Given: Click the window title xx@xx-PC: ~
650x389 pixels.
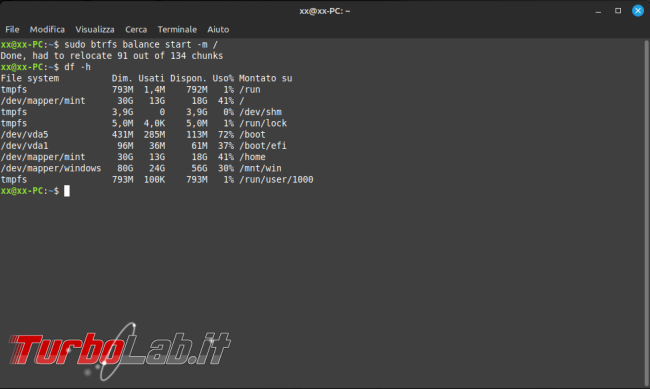Looking at the screenshot, I should (325, 11).
